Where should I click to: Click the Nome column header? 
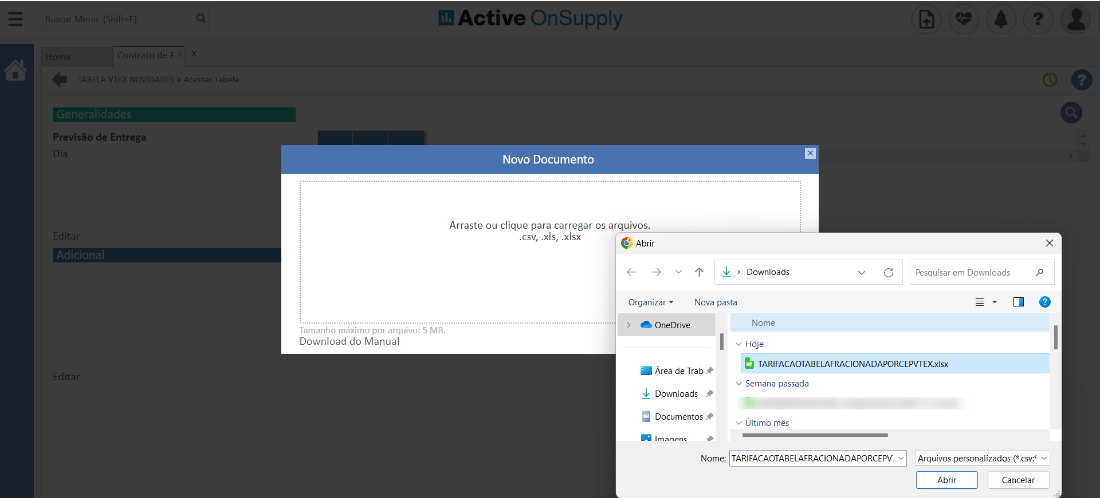tap(890, 323)
